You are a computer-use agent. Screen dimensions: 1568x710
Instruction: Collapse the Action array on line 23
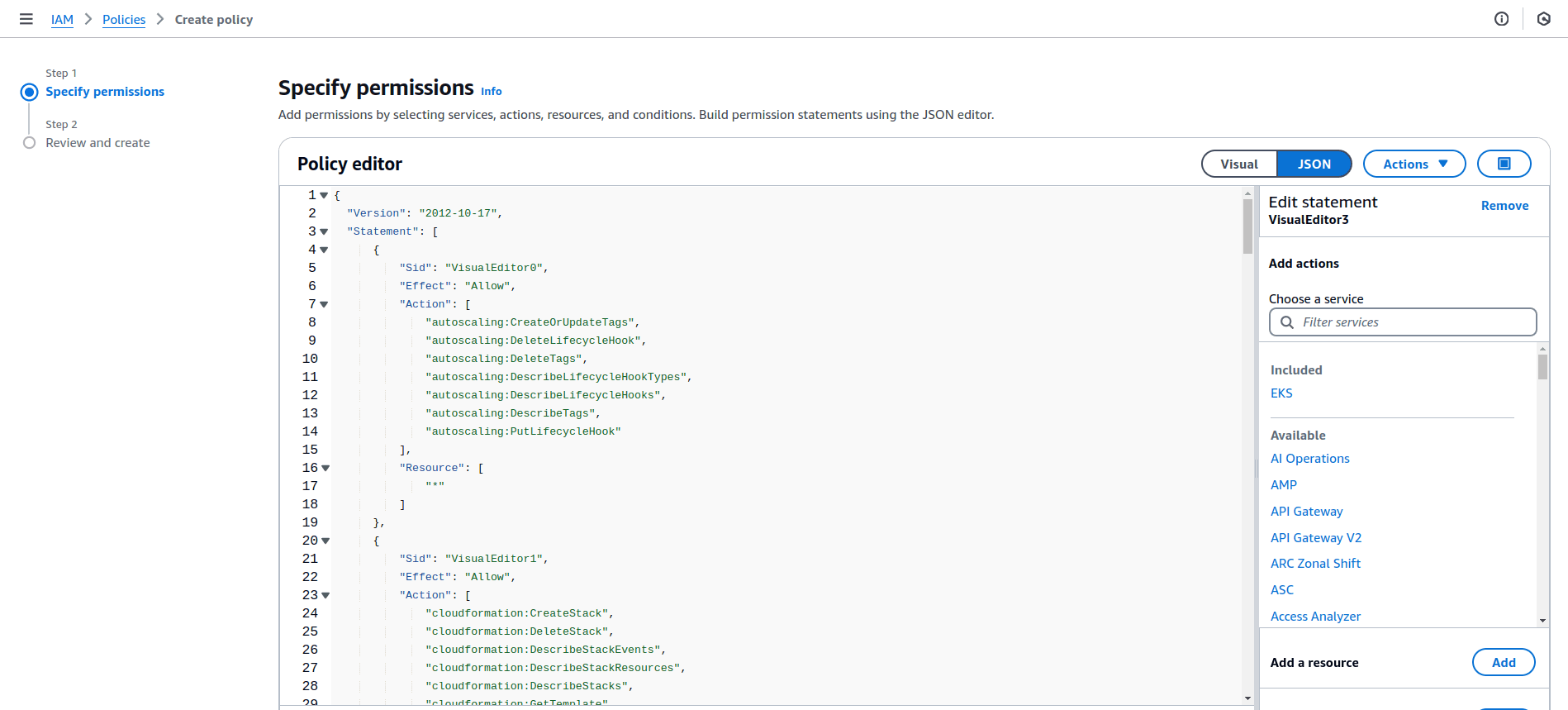tap(325, 596)
